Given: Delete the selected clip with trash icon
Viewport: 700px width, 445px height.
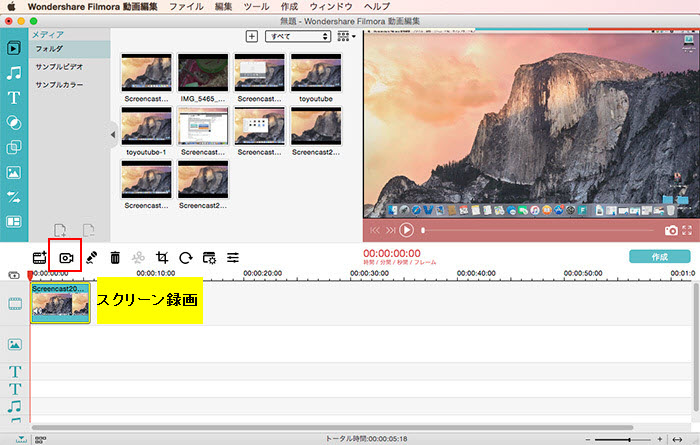Looking at the screenshot, I should point(115,258).
